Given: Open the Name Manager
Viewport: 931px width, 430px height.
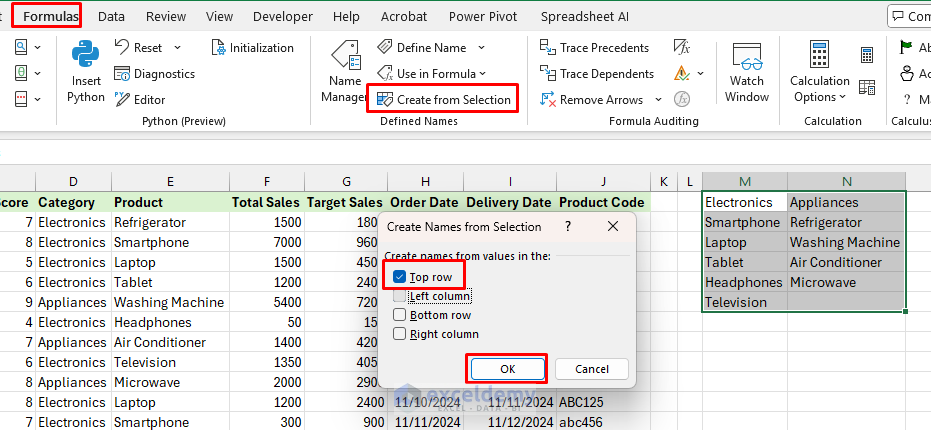Looking at the screenshot, I should pos(345,72).
